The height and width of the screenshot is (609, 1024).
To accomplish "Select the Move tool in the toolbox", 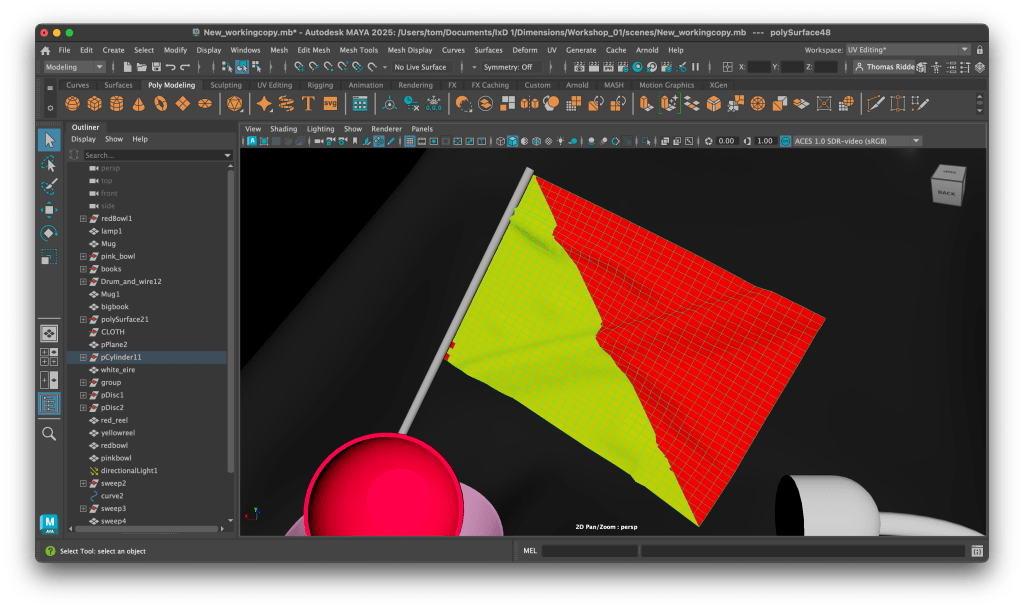I will point(49,210).
